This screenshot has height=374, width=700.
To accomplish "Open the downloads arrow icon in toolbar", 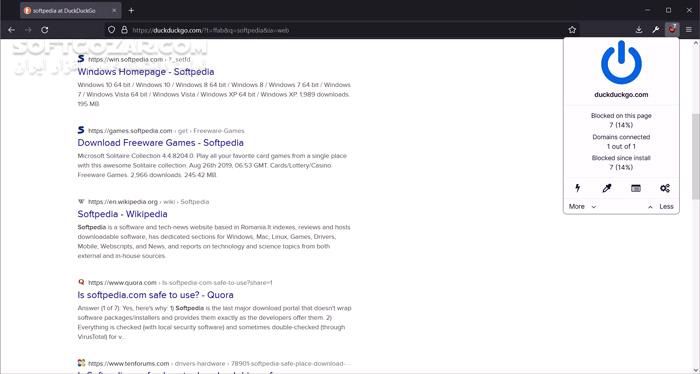I will click(639, 30).
